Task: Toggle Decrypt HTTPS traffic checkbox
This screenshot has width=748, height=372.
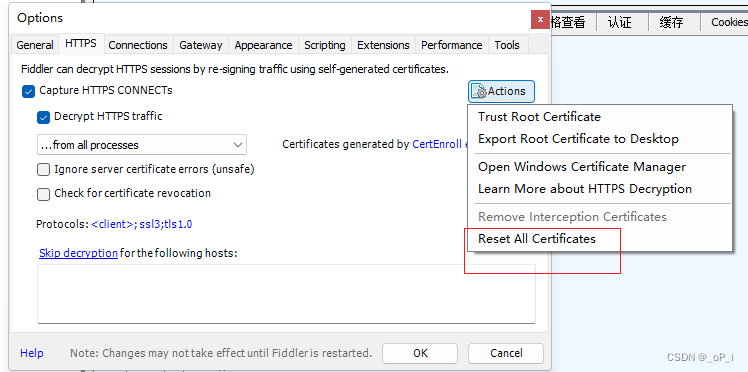Action: (x=43, y=117)
